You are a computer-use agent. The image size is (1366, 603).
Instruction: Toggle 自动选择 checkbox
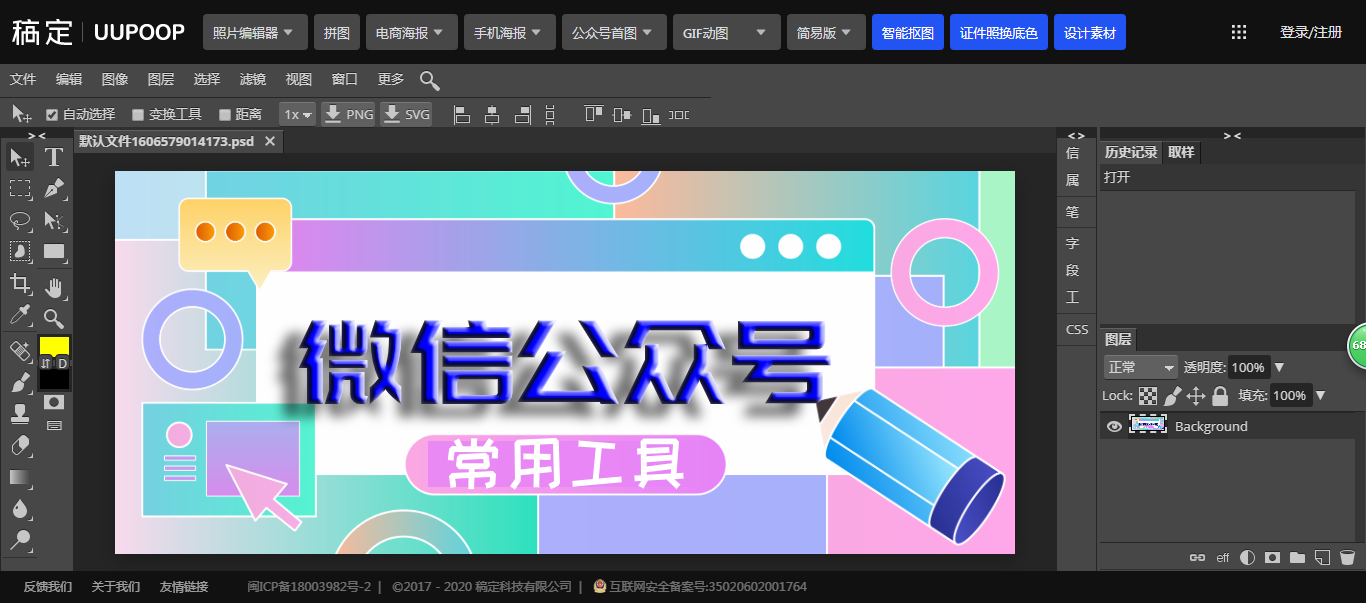[52, 114]
